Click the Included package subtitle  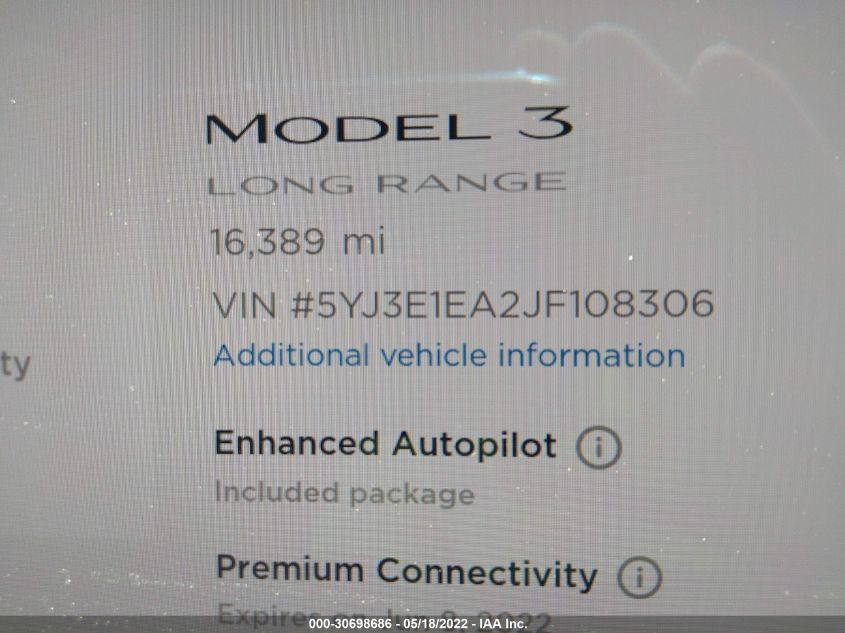[344, 493]
